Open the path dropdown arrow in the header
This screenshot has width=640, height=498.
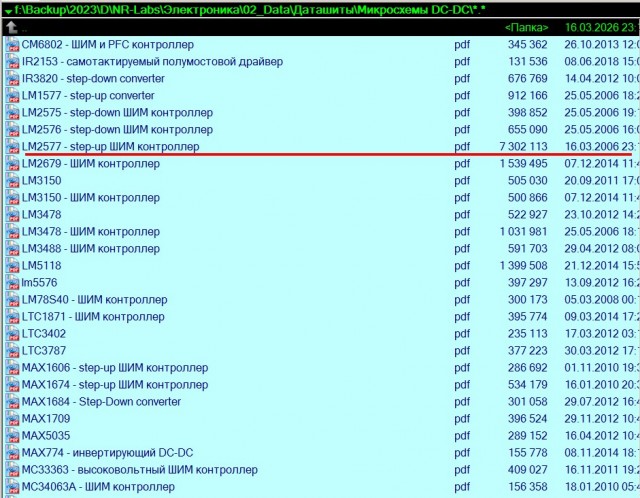pyautogui.click(x=8, y=11)
